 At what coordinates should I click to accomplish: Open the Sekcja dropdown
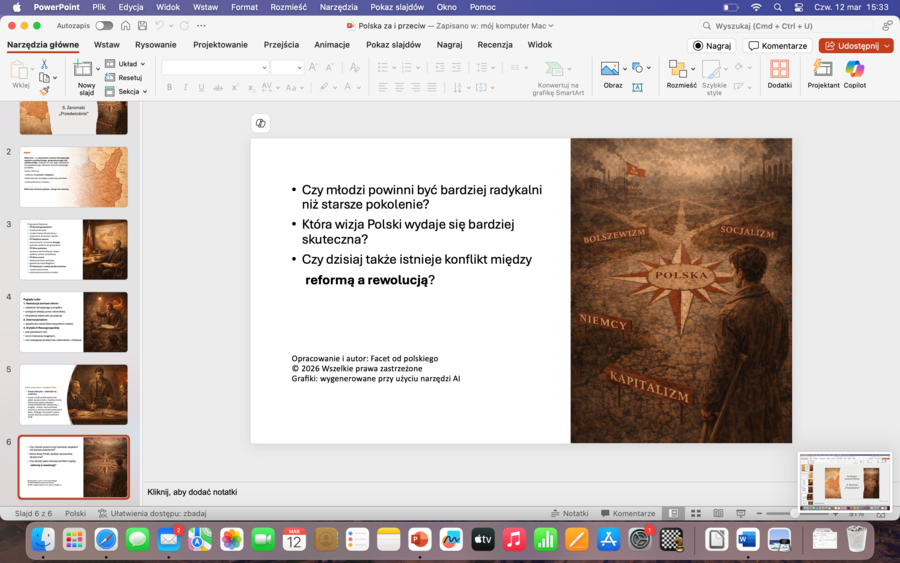(131, 91)
